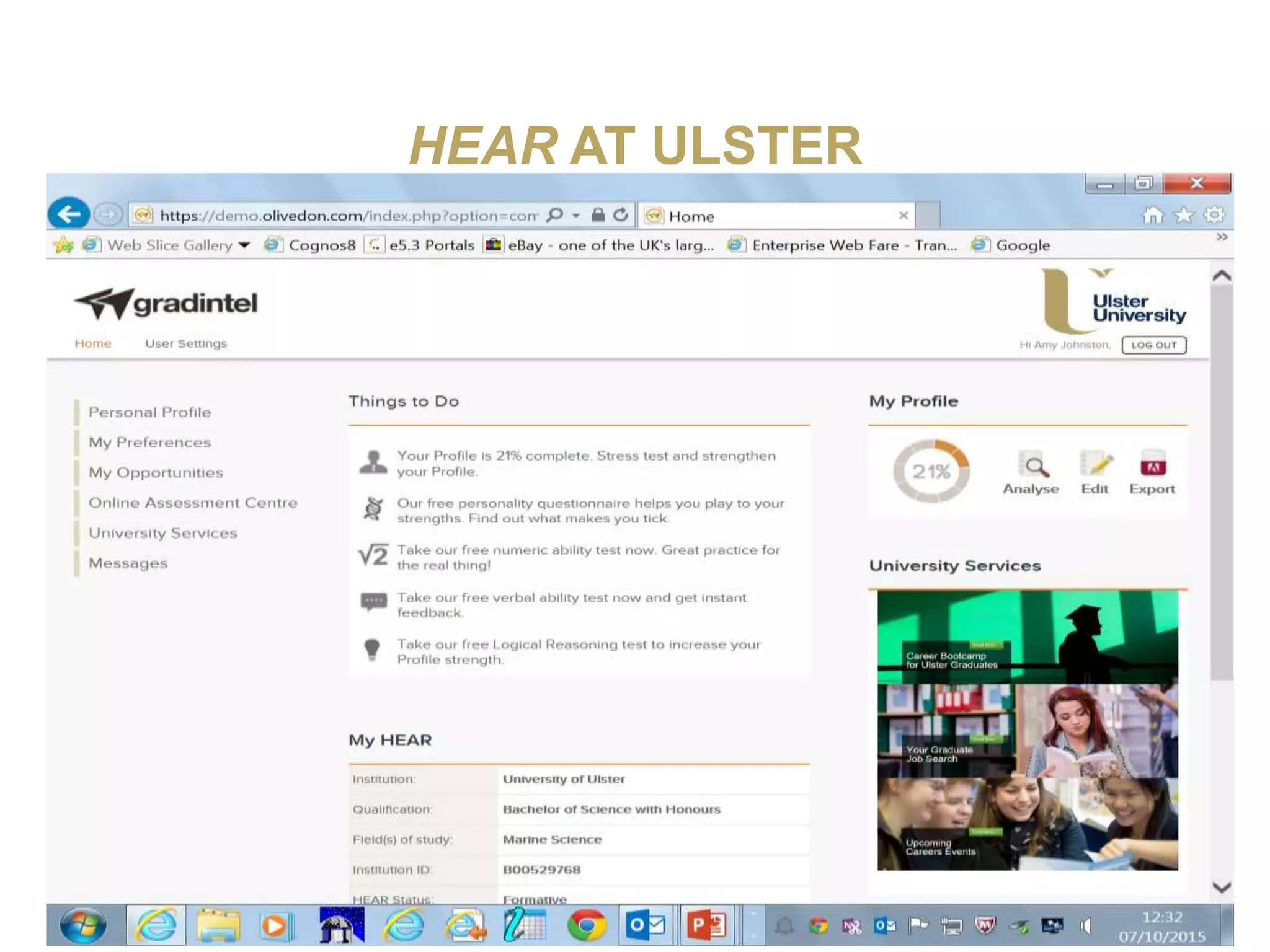Screen dimensions: 1270x952
Task: Click the Refresh icon in address bar
Action: click(x=620, y=215)
